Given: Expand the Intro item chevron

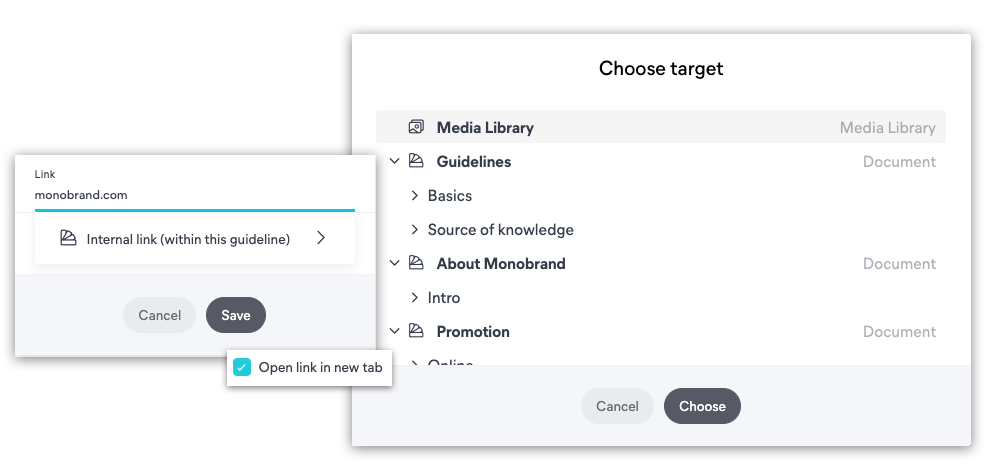Looking at the screenshot, I should tap(415, 297).
